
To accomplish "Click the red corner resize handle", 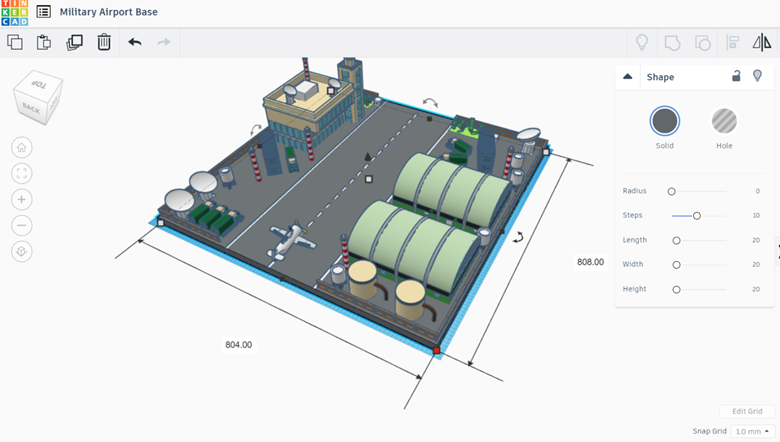I will tap(437, 351).
